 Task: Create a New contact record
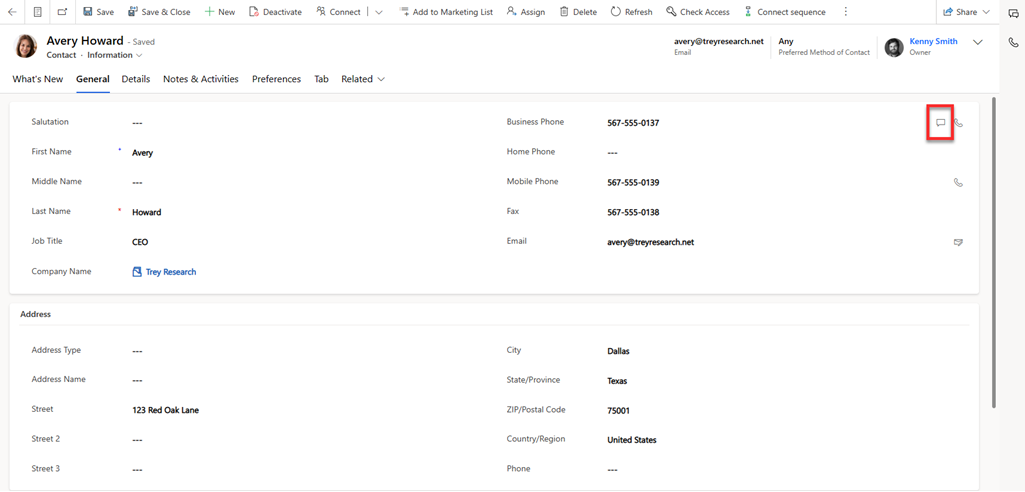point(220,12)
